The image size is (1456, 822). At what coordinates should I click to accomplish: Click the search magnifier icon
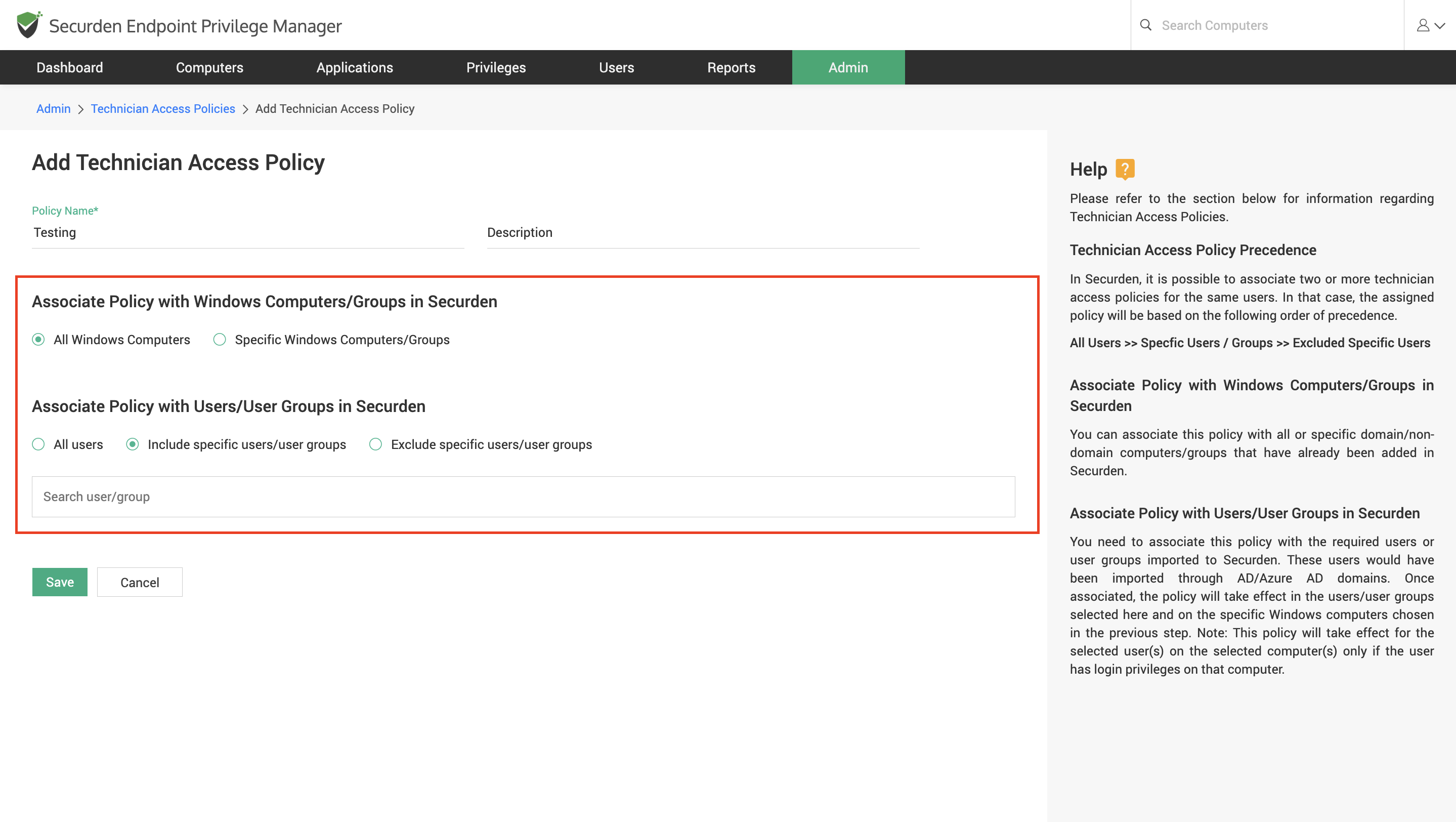tap(1145, 25)
